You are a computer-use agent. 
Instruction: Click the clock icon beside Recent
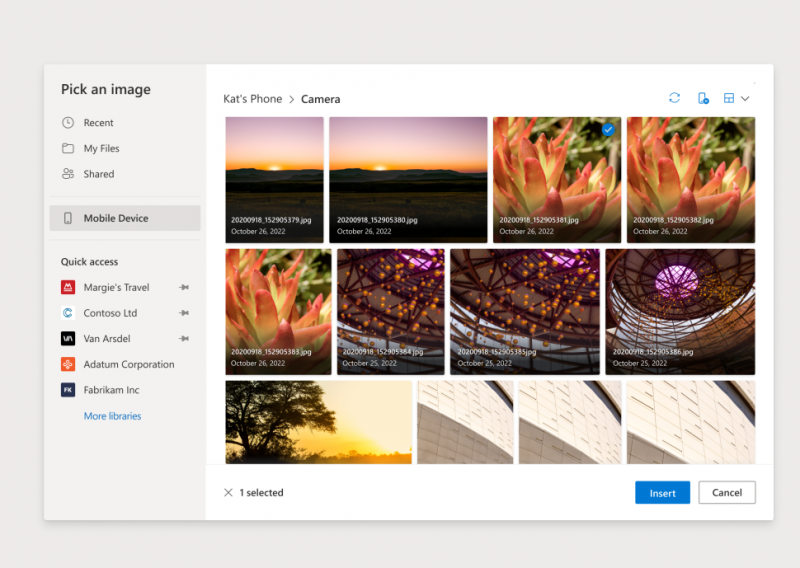click(68, 122)
